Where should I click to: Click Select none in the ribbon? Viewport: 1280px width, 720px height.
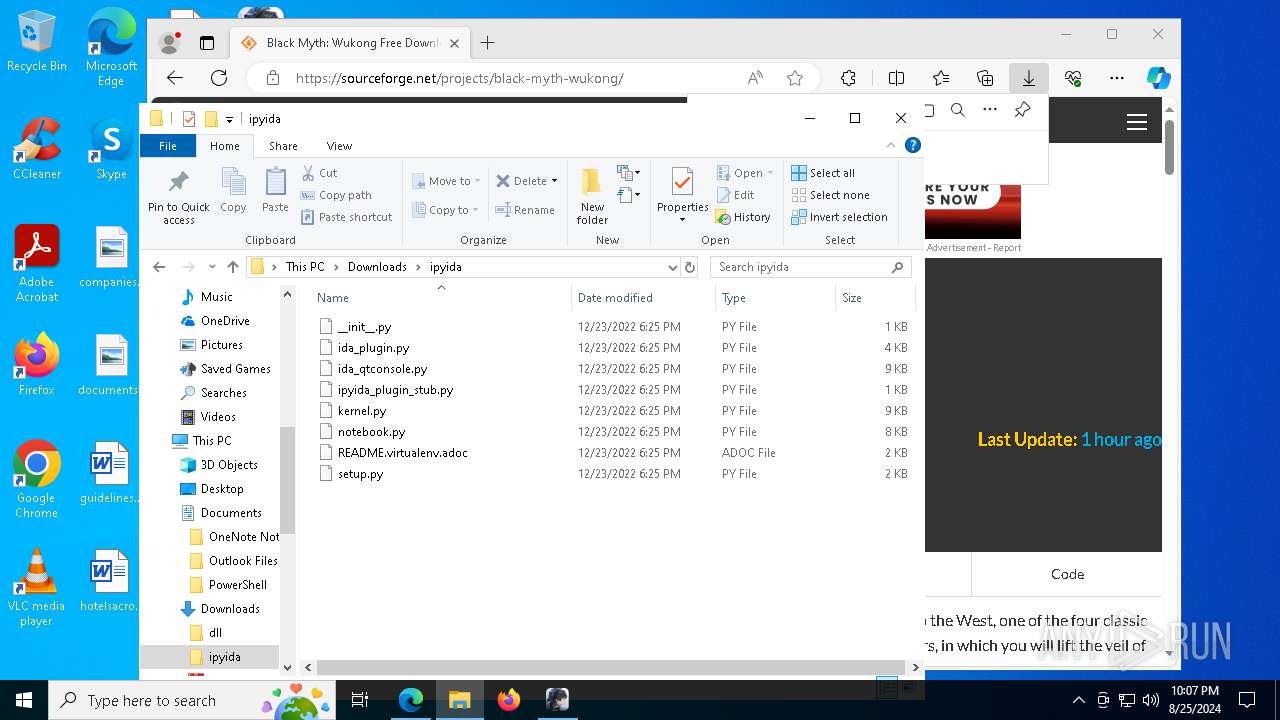830,195
